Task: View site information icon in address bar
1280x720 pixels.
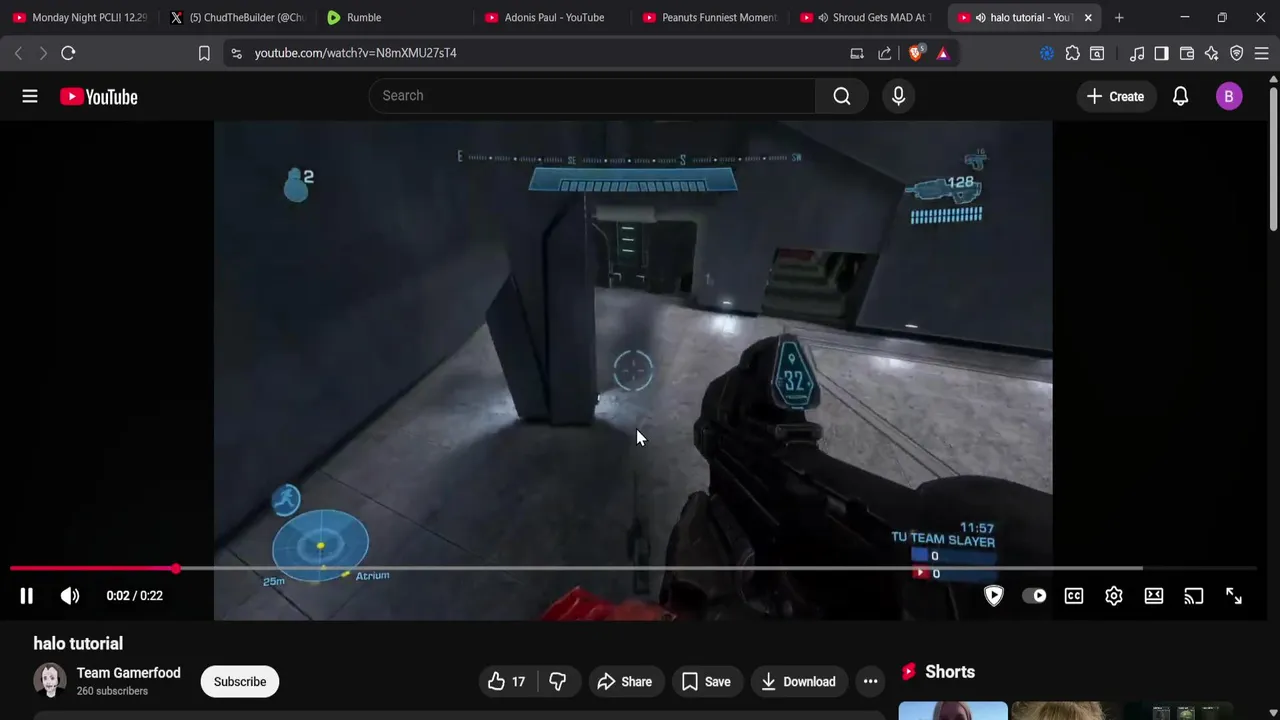Action: (236, 53)
